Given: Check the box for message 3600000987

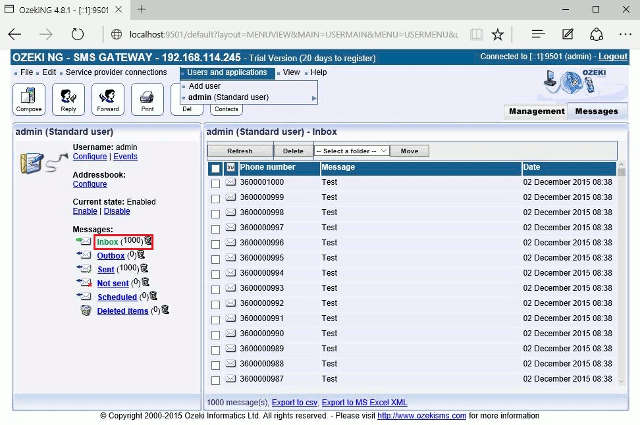Looking at the screenshot, I should coord(216,380).
